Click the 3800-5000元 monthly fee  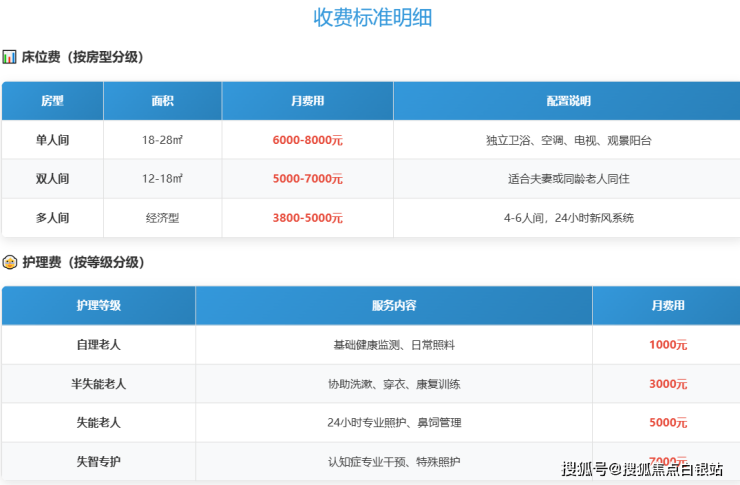pyautogui.click(x=307, y=218)
